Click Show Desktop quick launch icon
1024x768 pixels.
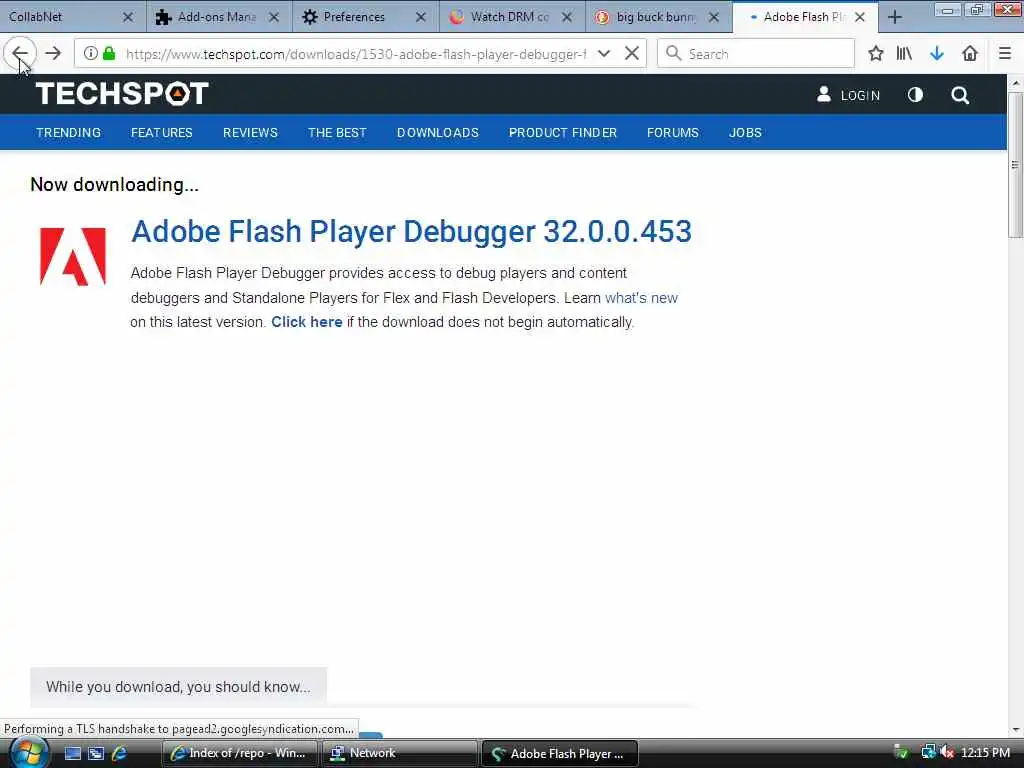tap(72, 754)
